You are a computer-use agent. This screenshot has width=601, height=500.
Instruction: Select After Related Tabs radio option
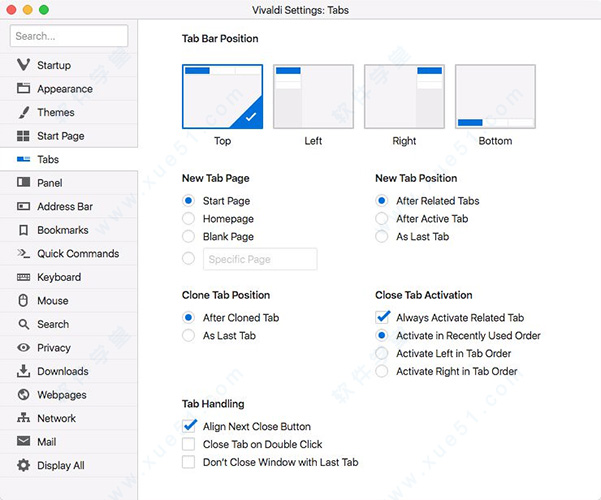pyautogui.click(x=381, y=201)
